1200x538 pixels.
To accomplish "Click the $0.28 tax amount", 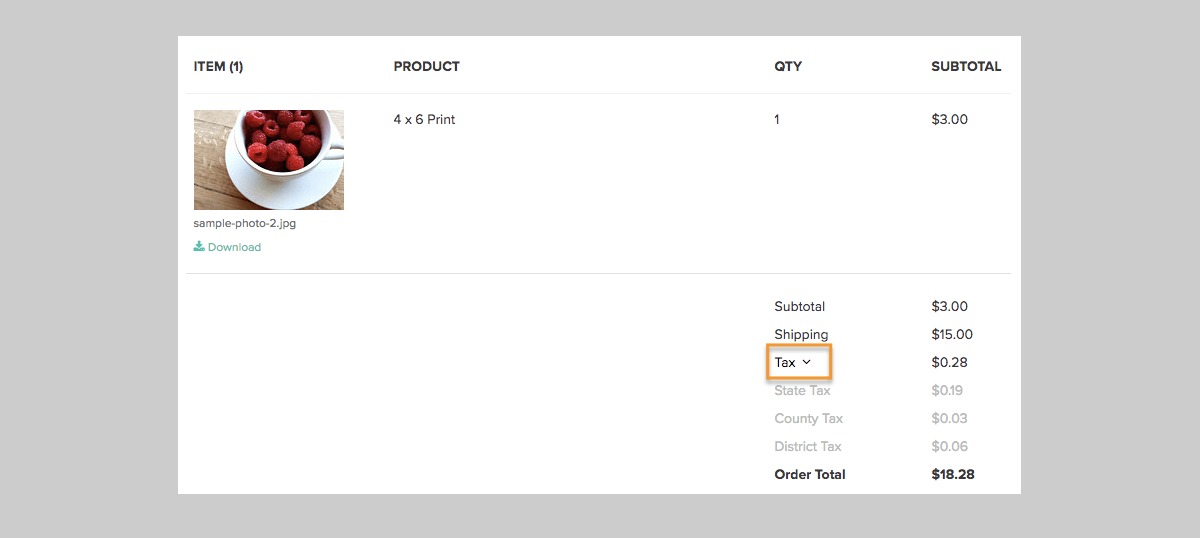I will pyautogui.click(x=949, y=362).
